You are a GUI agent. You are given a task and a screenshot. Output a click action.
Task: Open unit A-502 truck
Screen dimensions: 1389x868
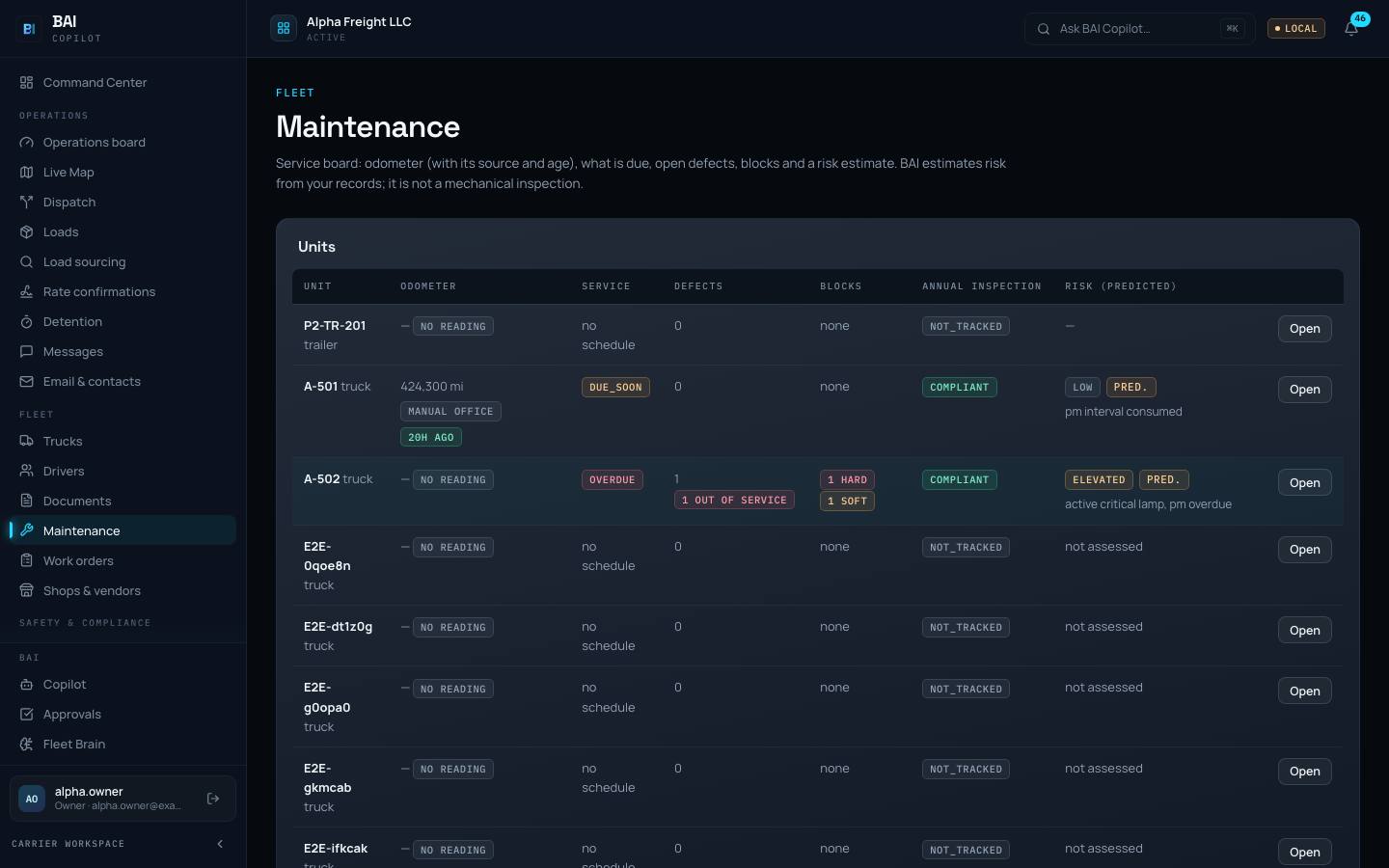click(x=1304, y=483)
